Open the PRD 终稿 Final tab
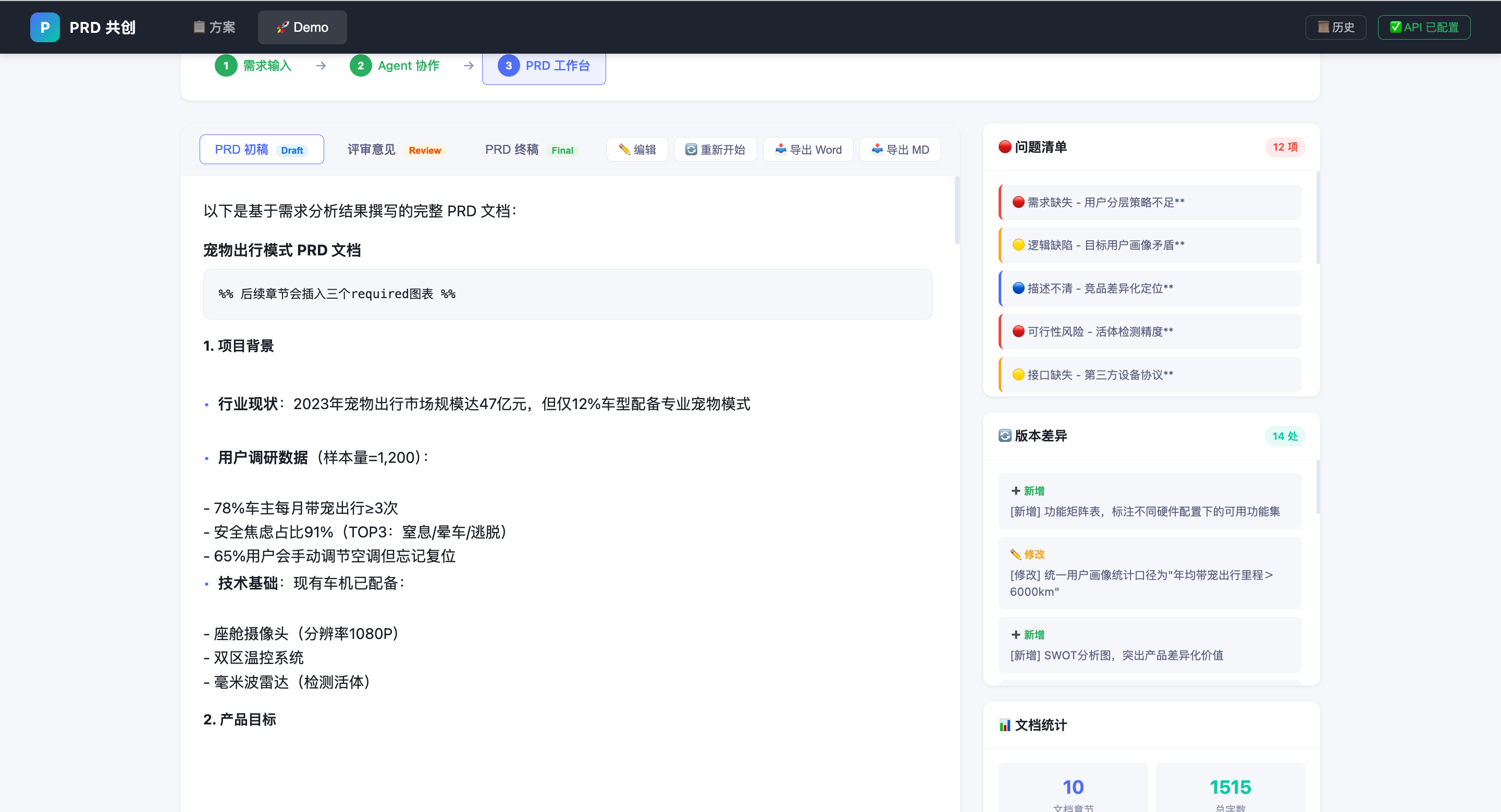Image resolution: width=1501 pixels, height=812 pixels. click(x=531, y=150)
